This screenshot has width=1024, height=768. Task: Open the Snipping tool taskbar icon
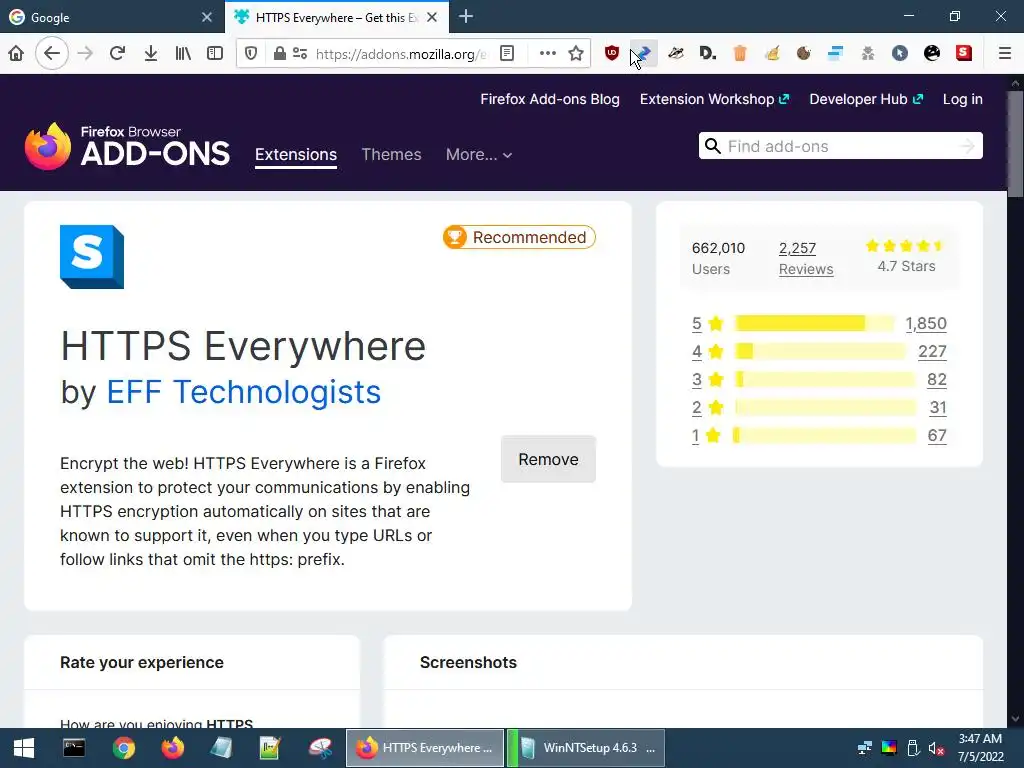(321, 748)
